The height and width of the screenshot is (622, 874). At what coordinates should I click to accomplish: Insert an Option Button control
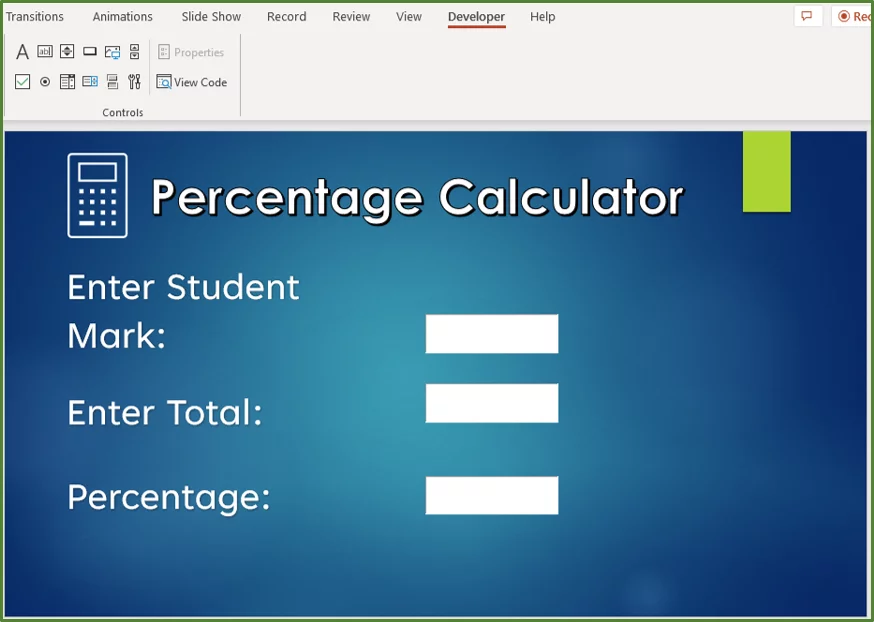[x=44, y=82]
